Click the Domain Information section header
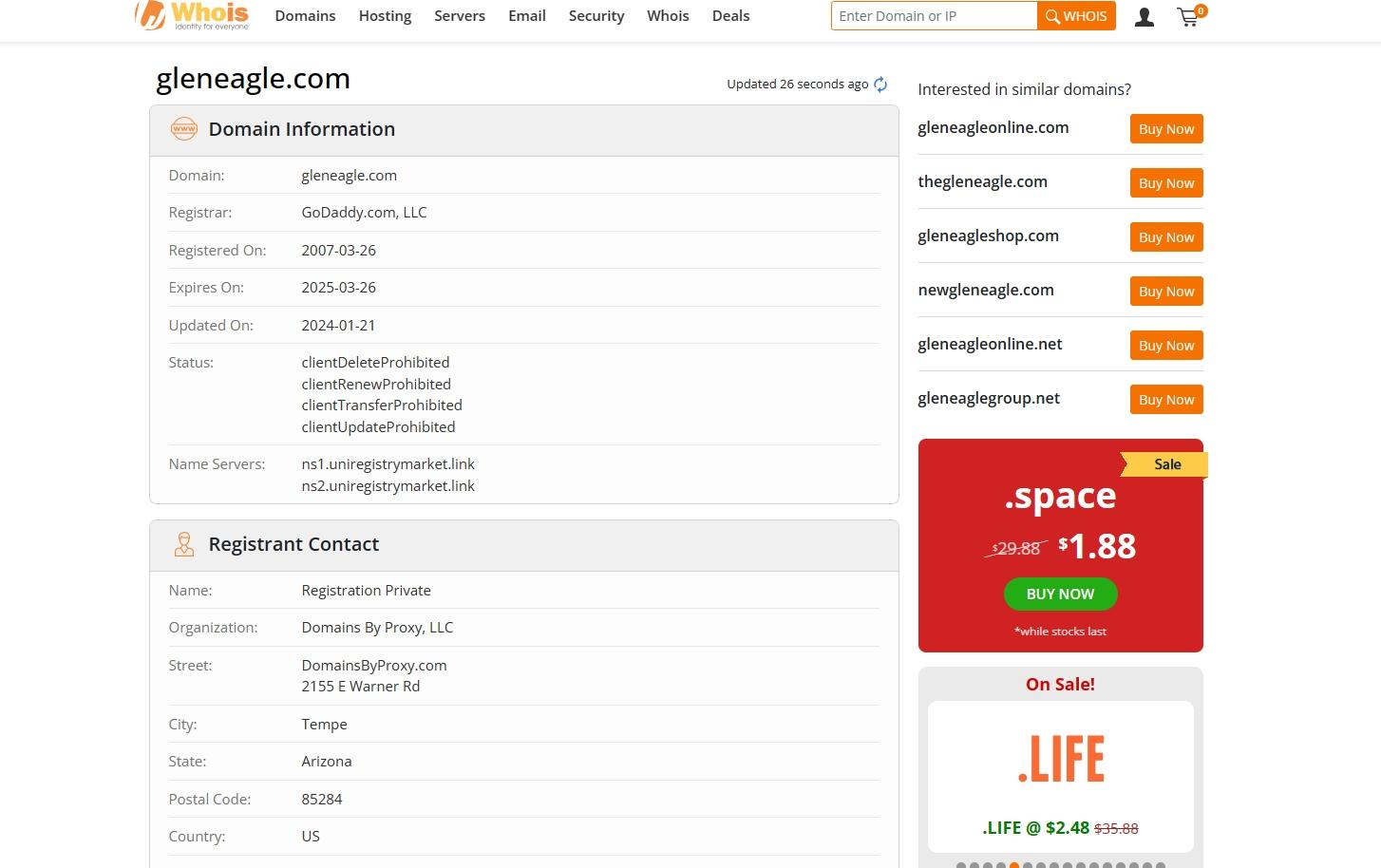This screenshot has width=1381, height=868. (524, 130)
